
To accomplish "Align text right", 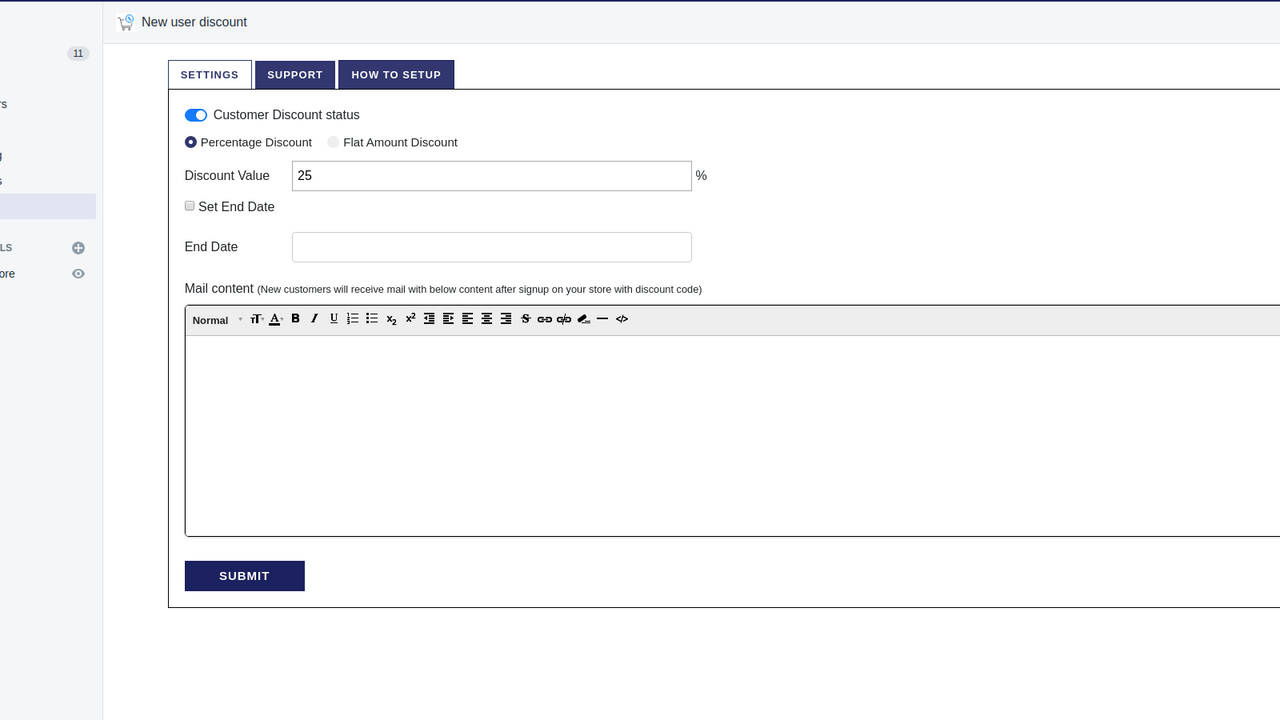I will [506, 319].
